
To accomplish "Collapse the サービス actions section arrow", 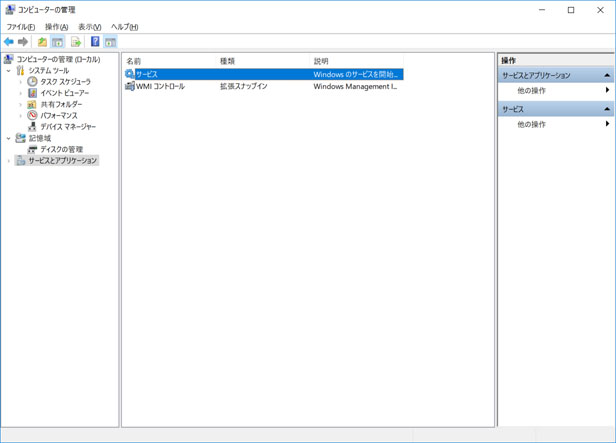I will [607, 109].
